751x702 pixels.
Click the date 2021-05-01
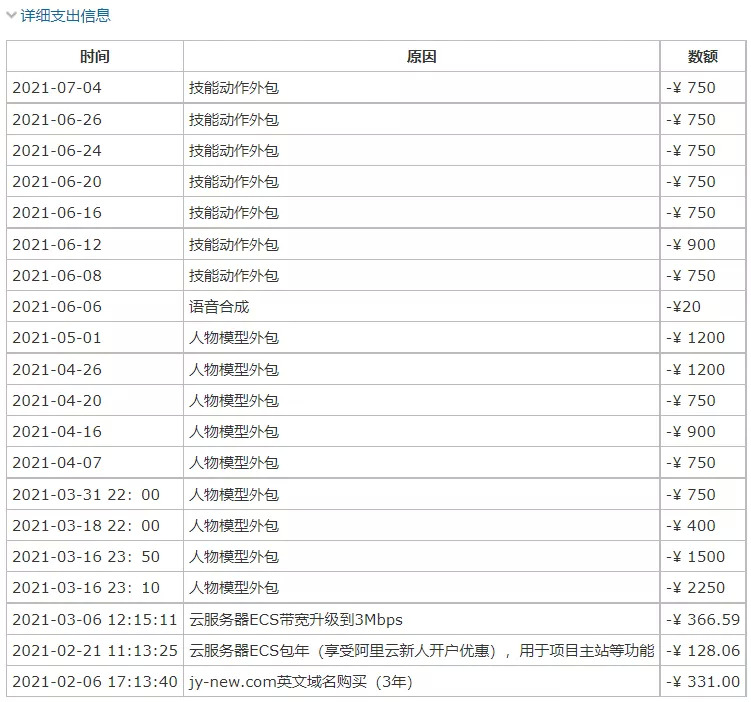[57, 338]
